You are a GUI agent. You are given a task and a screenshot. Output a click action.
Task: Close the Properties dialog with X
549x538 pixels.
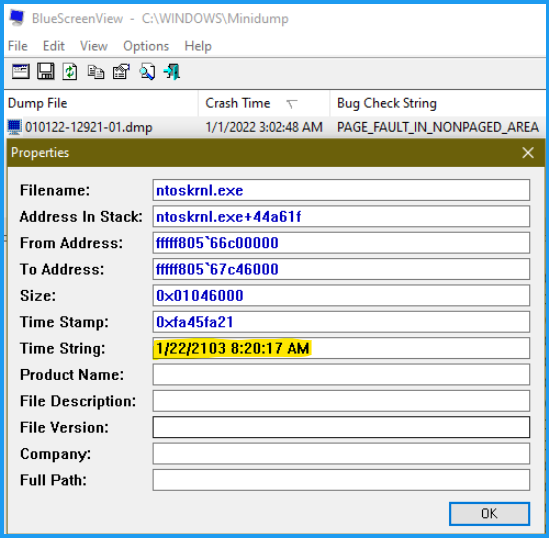click(528, 153)
